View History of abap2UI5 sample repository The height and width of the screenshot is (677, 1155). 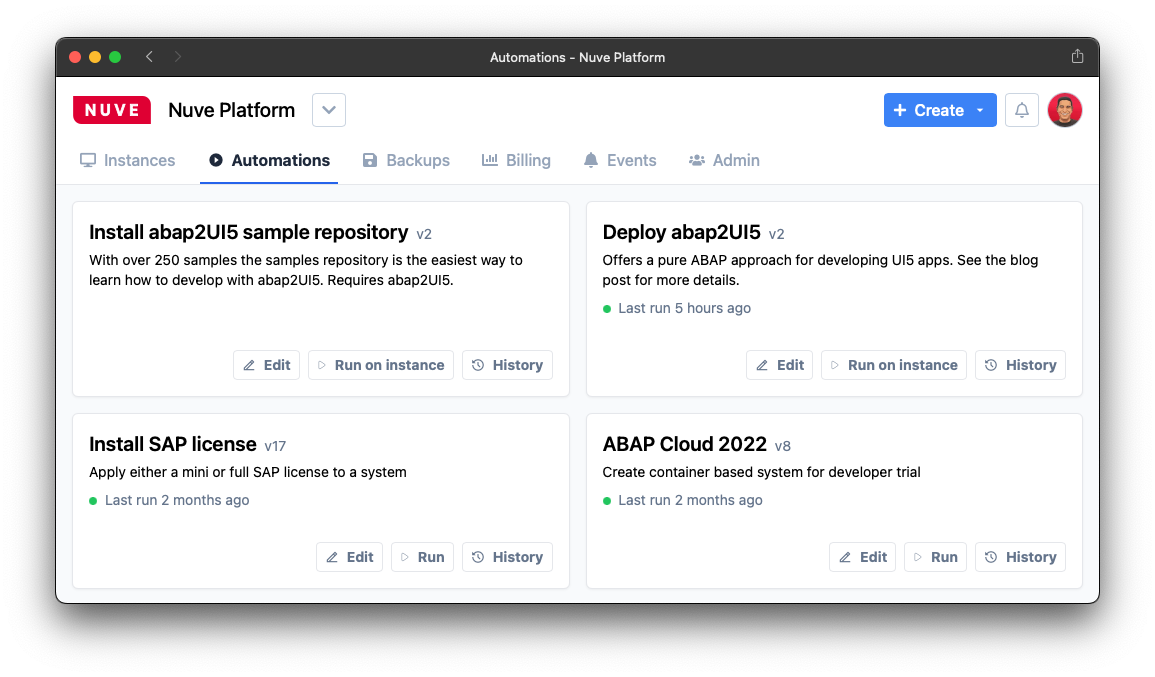508,365
